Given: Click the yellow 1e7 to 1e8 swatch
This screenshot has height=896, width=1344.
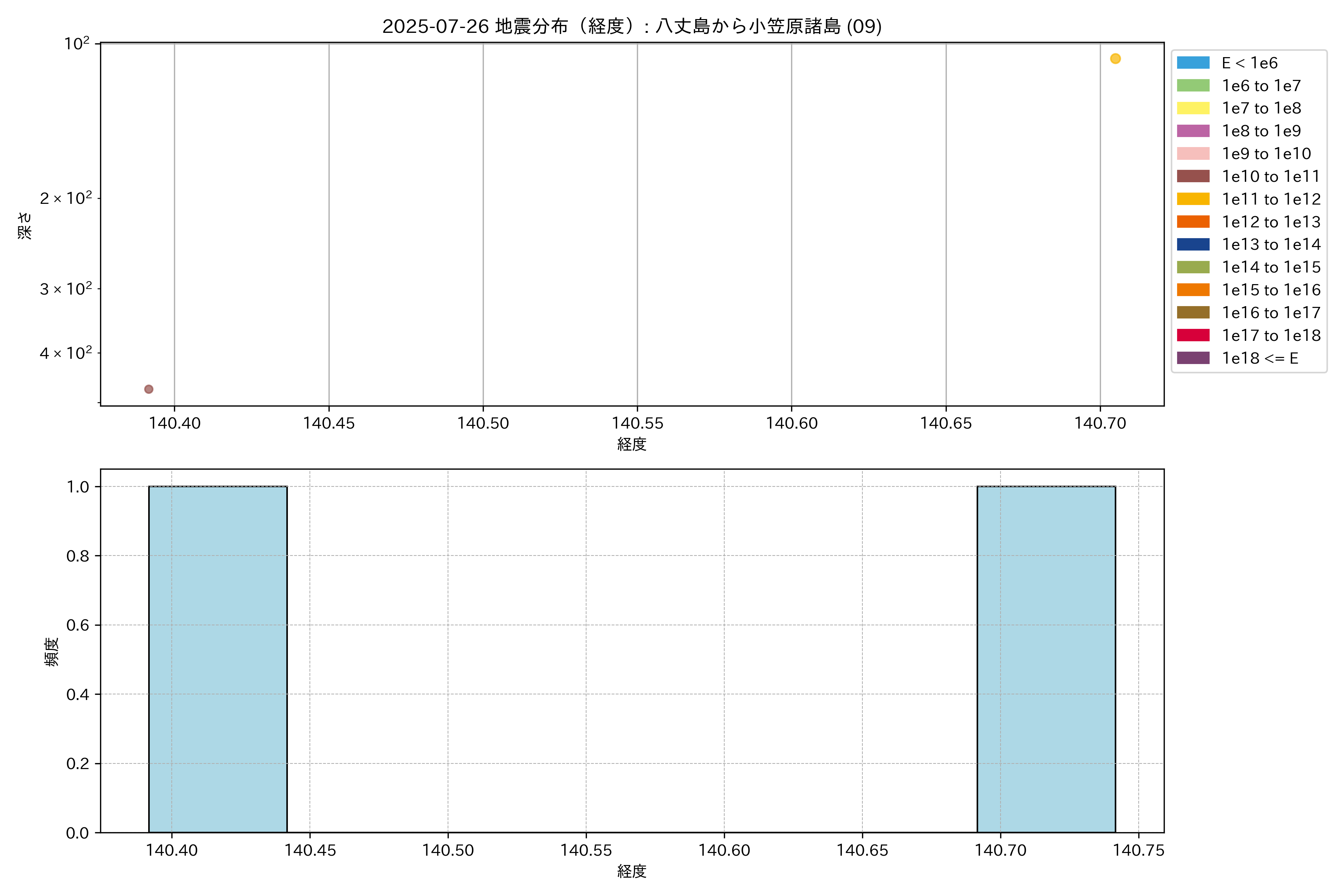Looking at the screenshot, I should click(1192, 109).
